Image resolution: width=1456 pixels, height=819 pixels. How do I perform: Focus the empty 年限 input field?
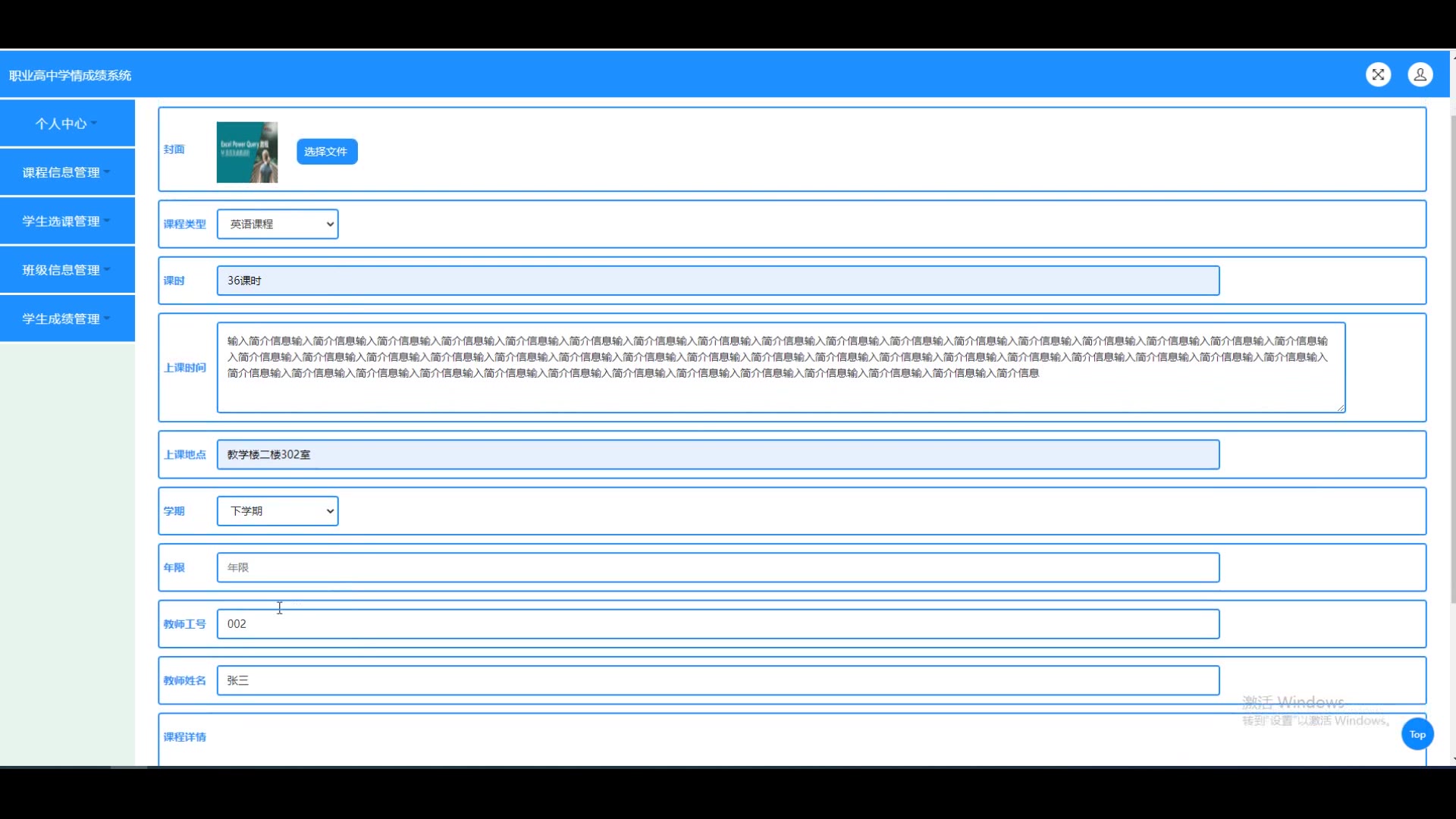(x=717, y=567)
